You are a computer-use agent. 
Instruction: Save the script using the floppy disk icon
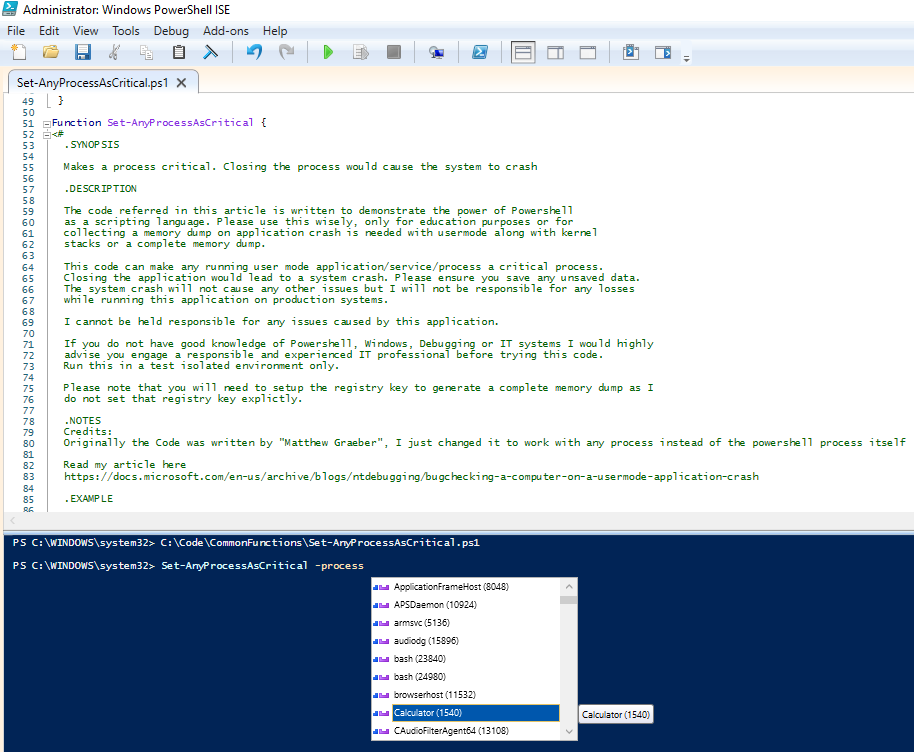(82, 53)
